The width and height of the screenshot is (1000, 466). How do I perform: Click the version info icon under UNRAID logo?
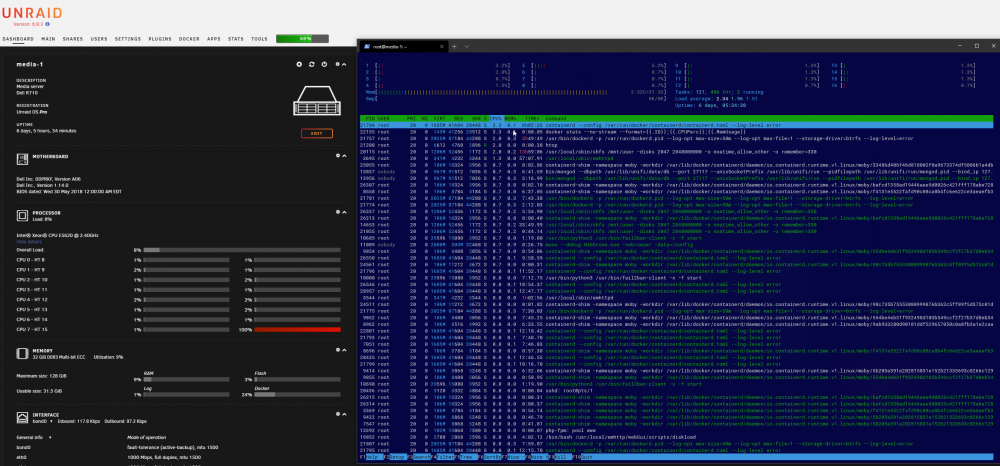pyautogui.click(x=48, y=24)
